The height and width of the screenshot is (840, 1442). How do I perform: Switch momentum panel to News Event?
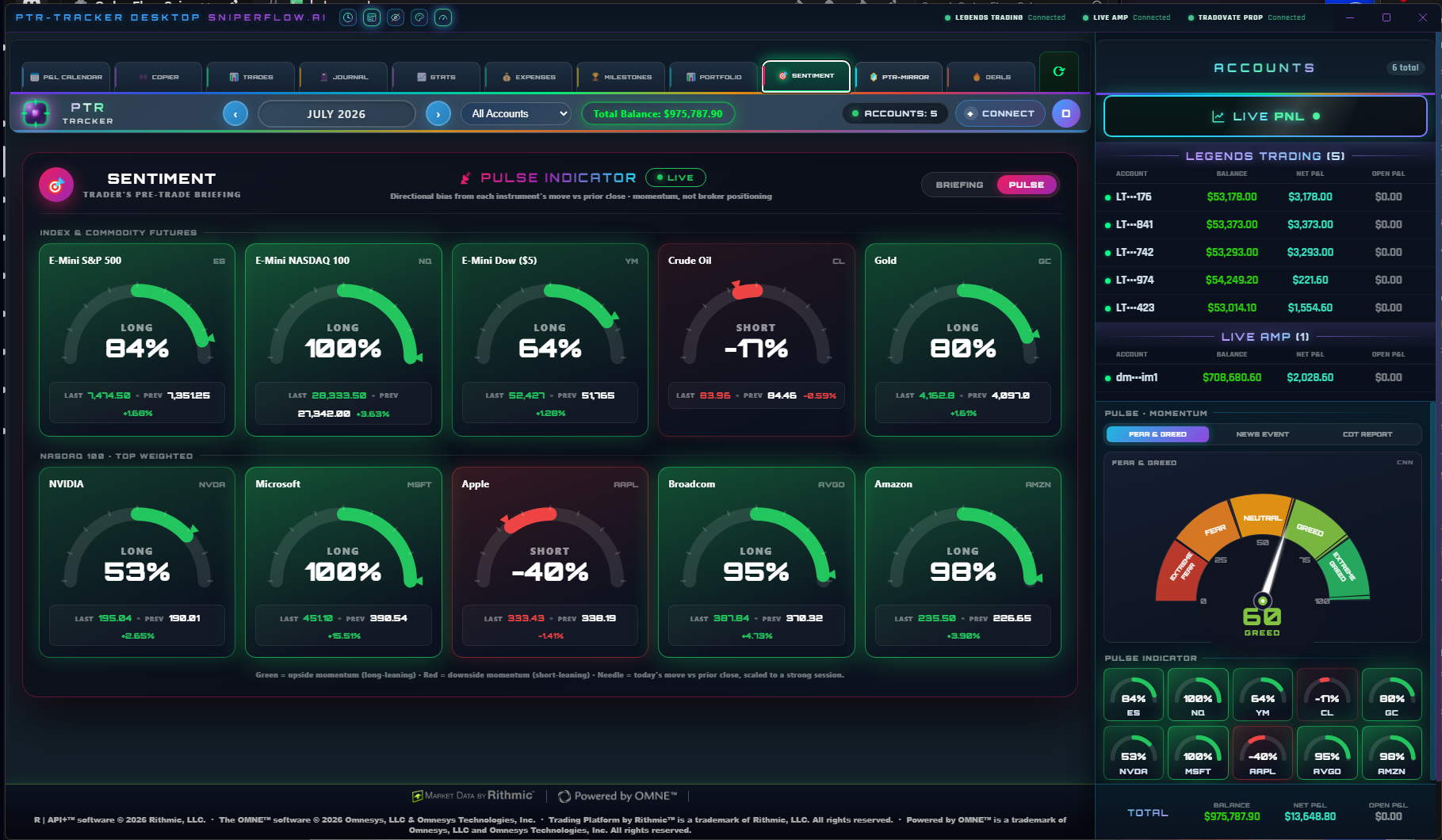tap(1262, 434)
